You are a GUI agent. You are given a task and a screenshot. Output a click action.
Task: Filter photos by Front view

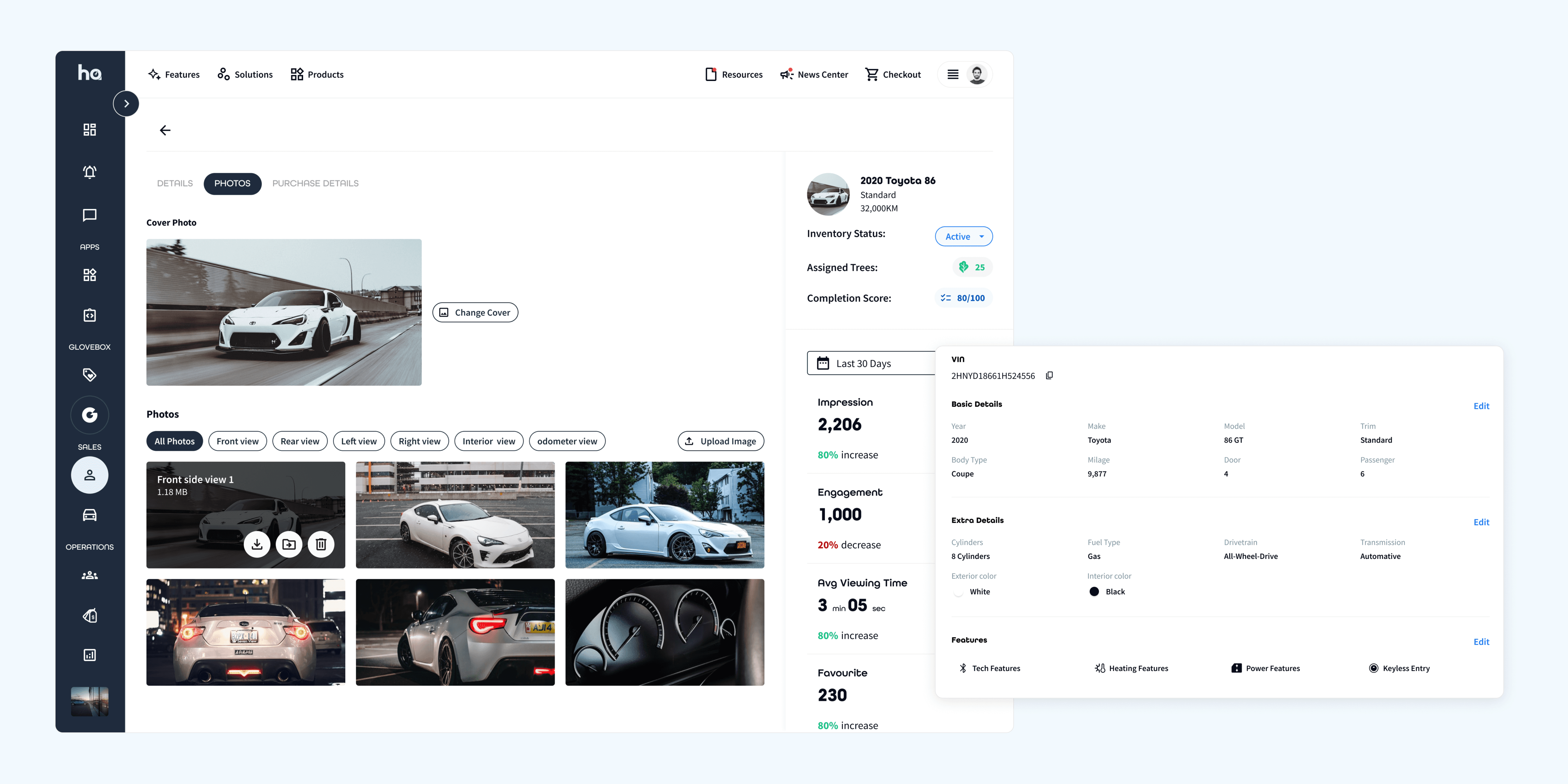coord(237,441)
